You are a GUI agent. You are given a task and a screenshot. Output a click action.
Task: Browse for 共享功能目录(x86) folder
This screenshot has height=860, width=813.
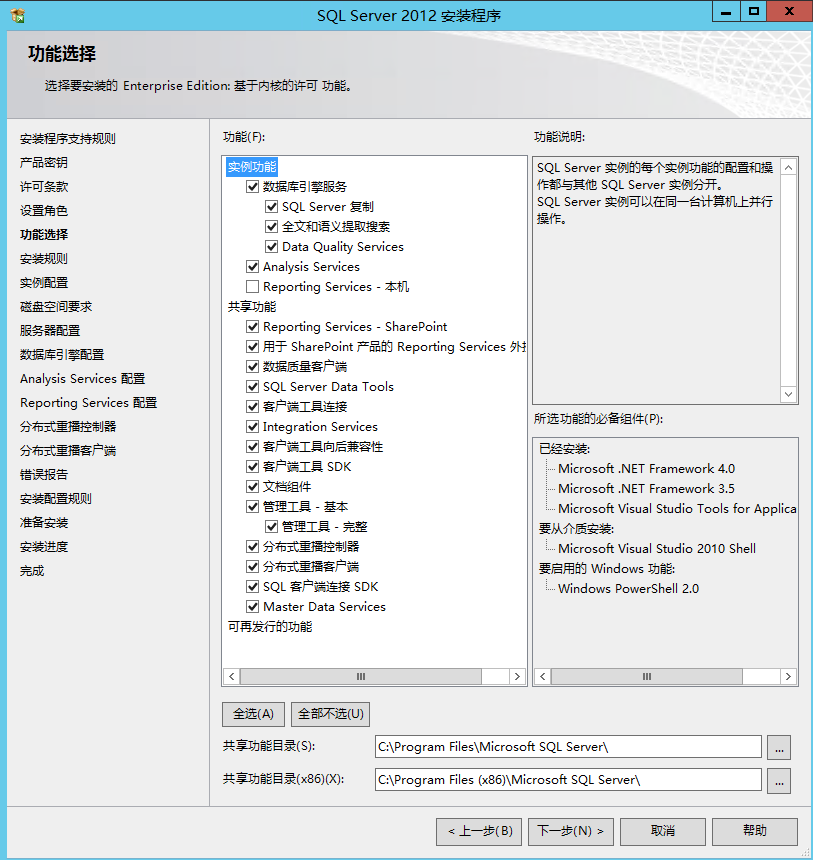click(x=779, y=780)
